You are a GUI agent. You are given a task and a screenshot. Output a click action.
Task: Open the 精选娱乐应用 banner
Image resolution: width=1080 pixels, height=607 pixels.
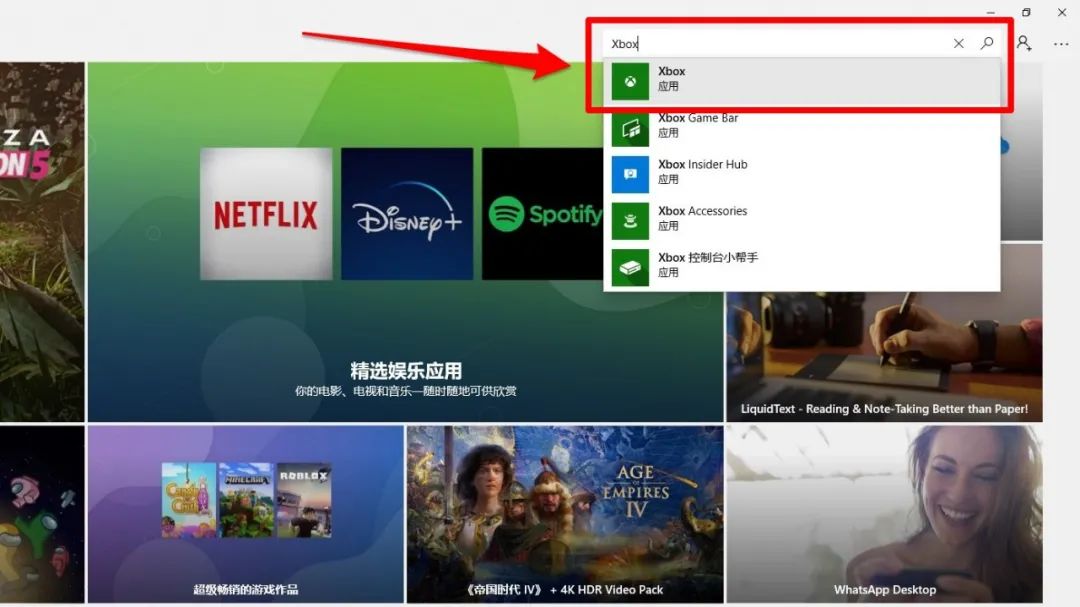pos(405,370)
